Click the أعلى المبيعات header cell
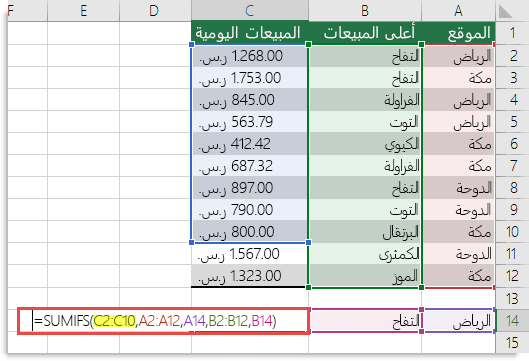The height and width of the screenshot is (361, 529). (x=365, y=33)
